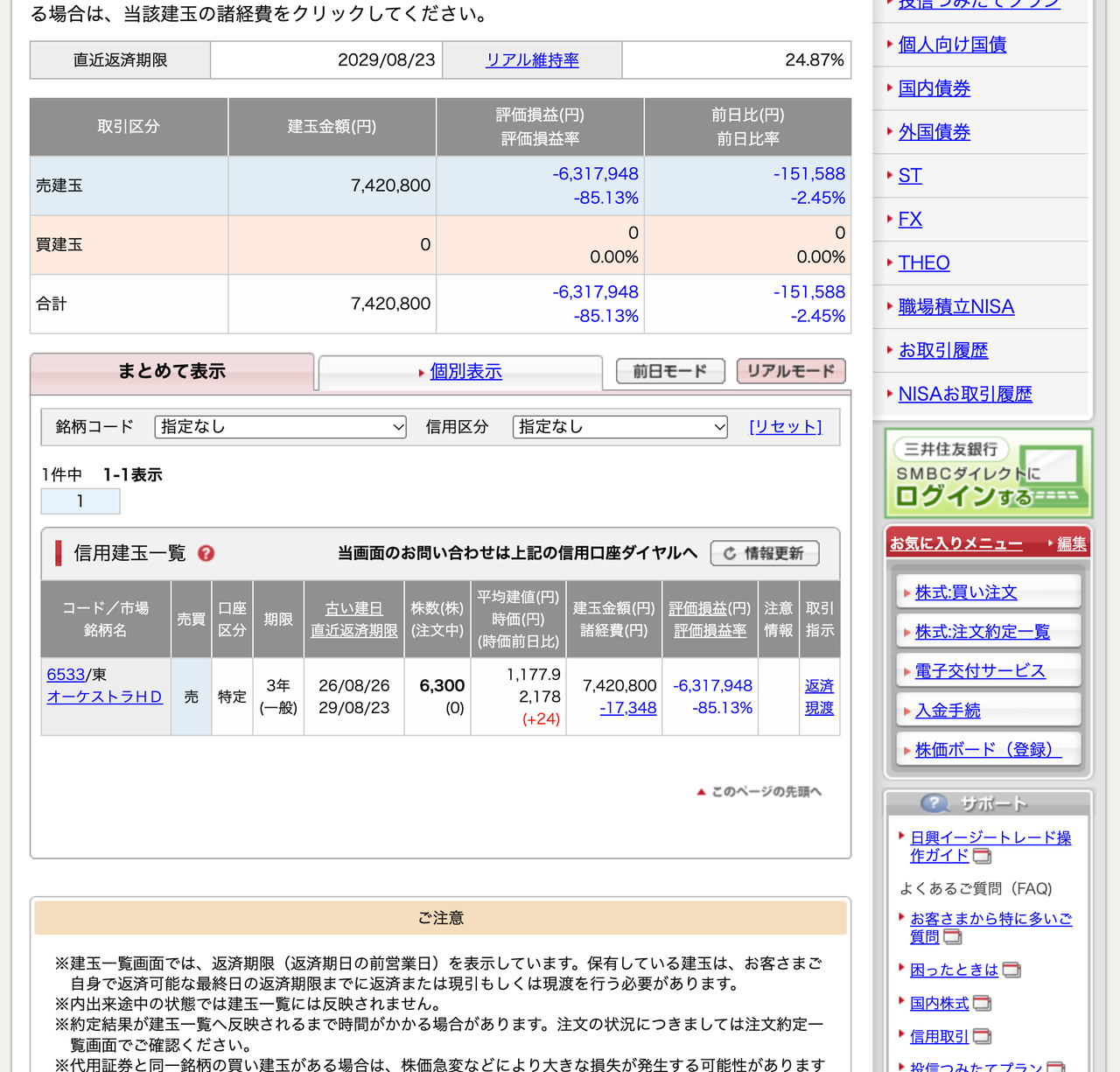Open 国内債券 in side menu
Viewport: 1120px width, 1072px height.
coord(934,88)
